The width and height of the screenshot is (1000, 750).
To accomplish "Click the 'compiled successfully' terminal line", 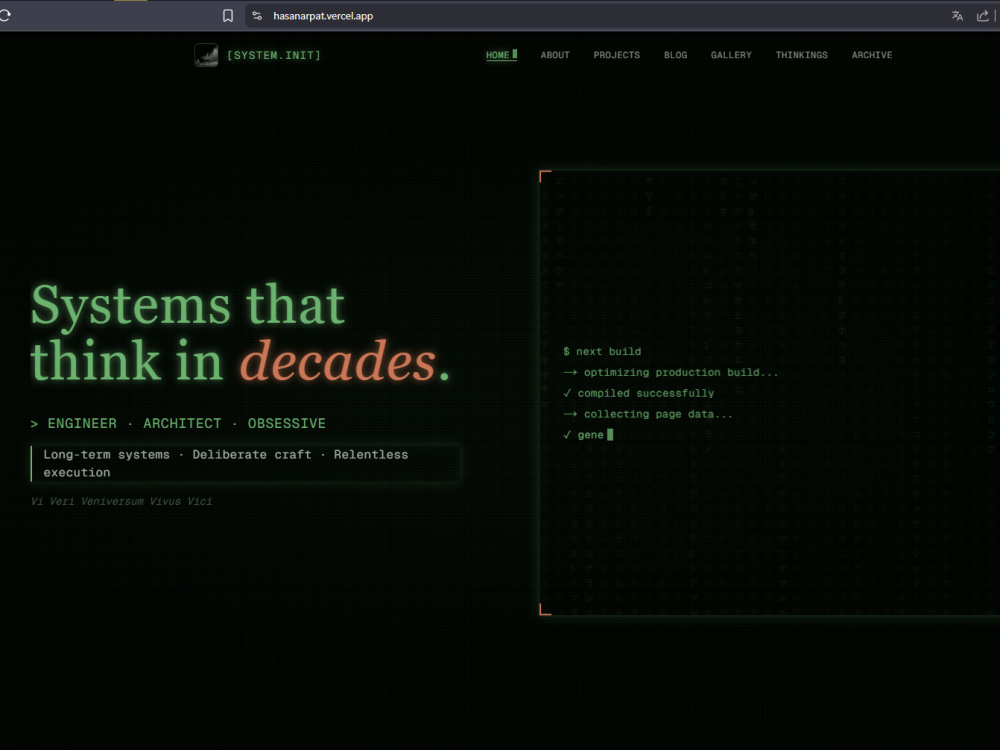I will coord(638,393).
